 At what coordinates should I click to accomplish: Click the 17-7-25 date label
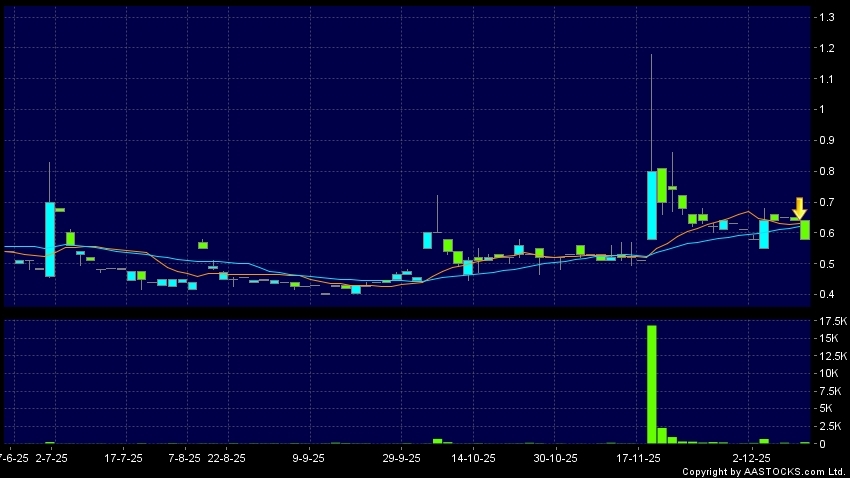[x=123, y=458]
